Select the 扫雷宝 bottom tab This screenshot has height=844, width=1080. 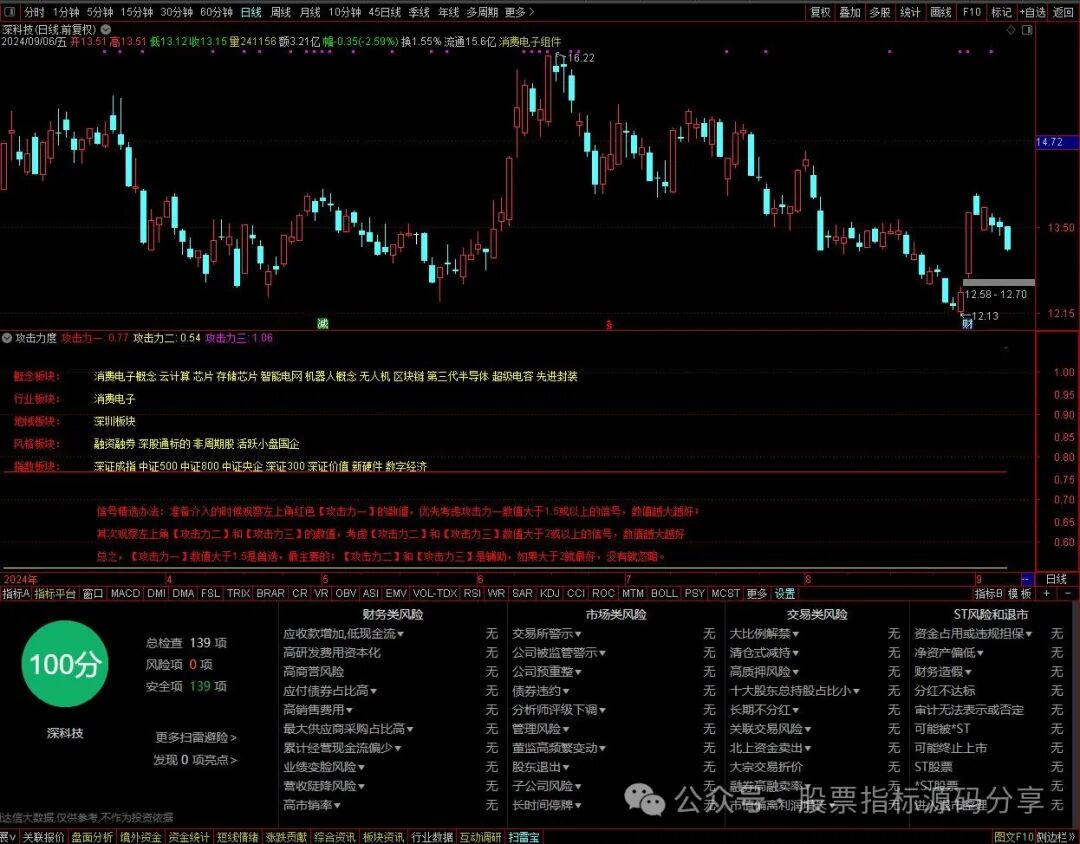coord(525,837)
